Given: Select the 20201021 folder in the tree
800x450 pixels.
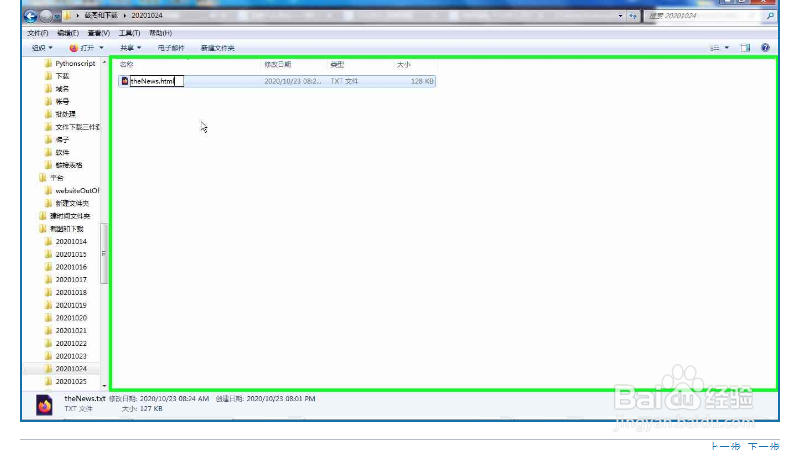Looking at the screenshot, I should click(x=71, y=331).
